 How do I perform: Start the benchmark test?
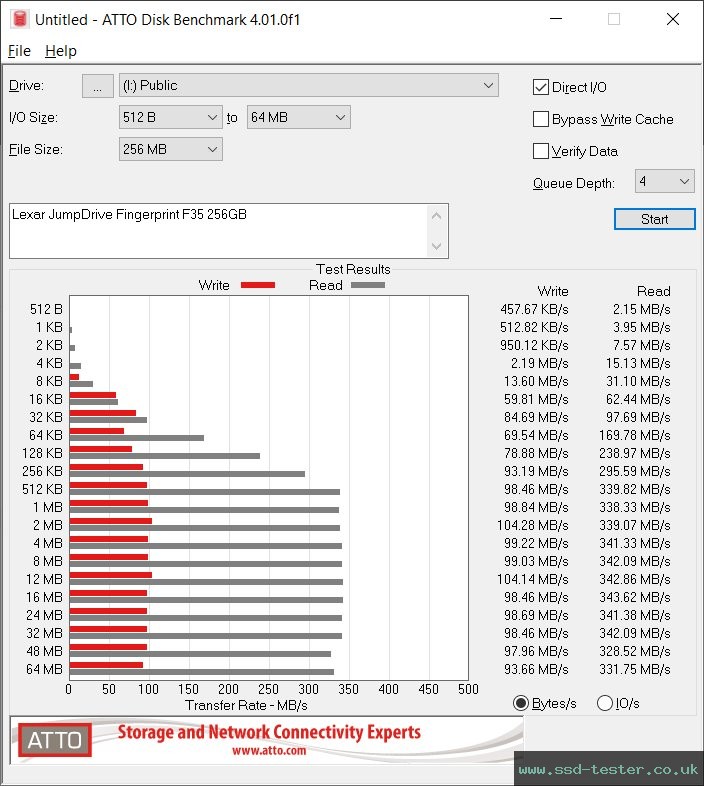[x=654, y=219]
